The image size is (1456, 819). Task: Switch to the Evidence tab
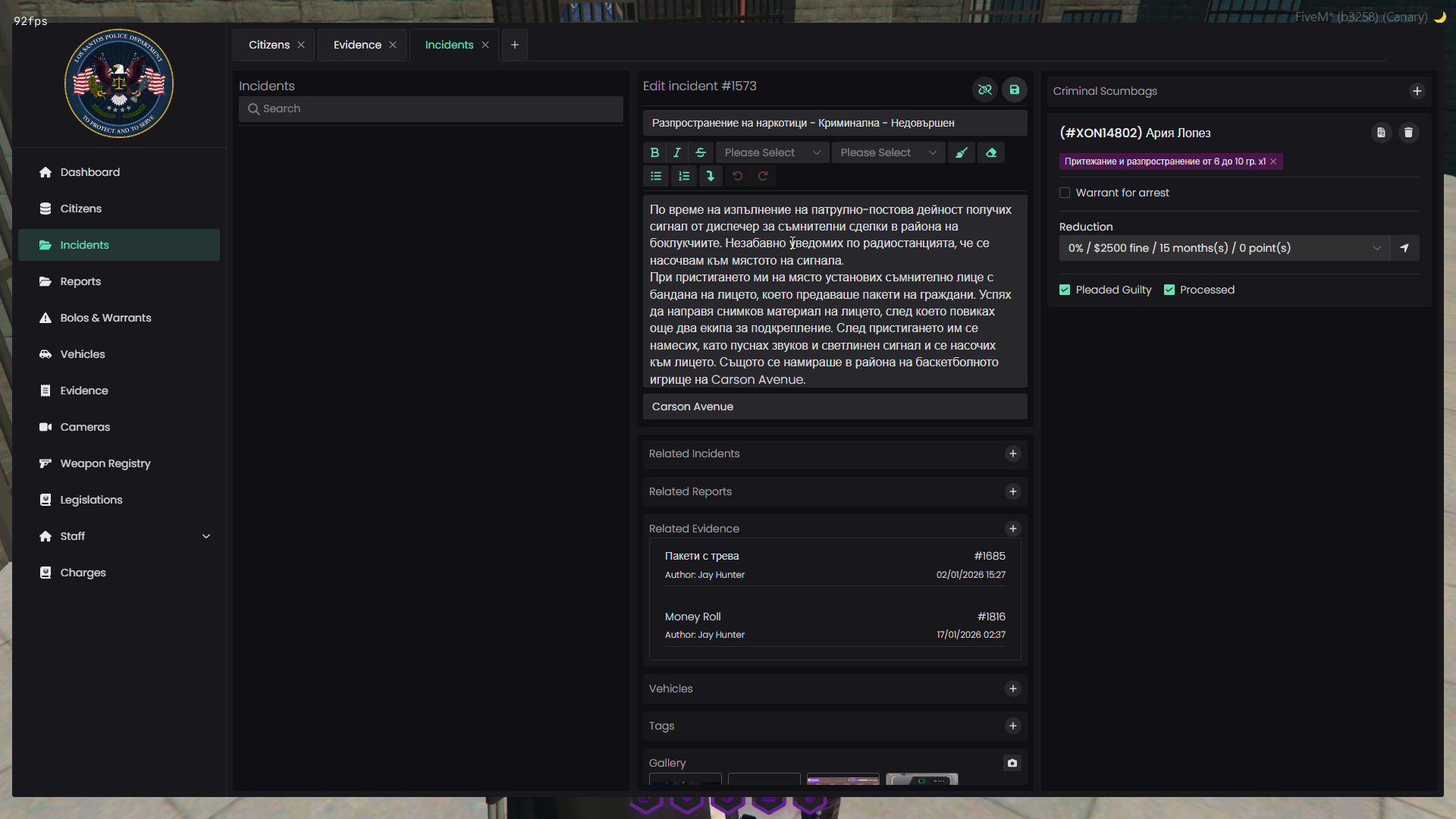click(357, 45)
